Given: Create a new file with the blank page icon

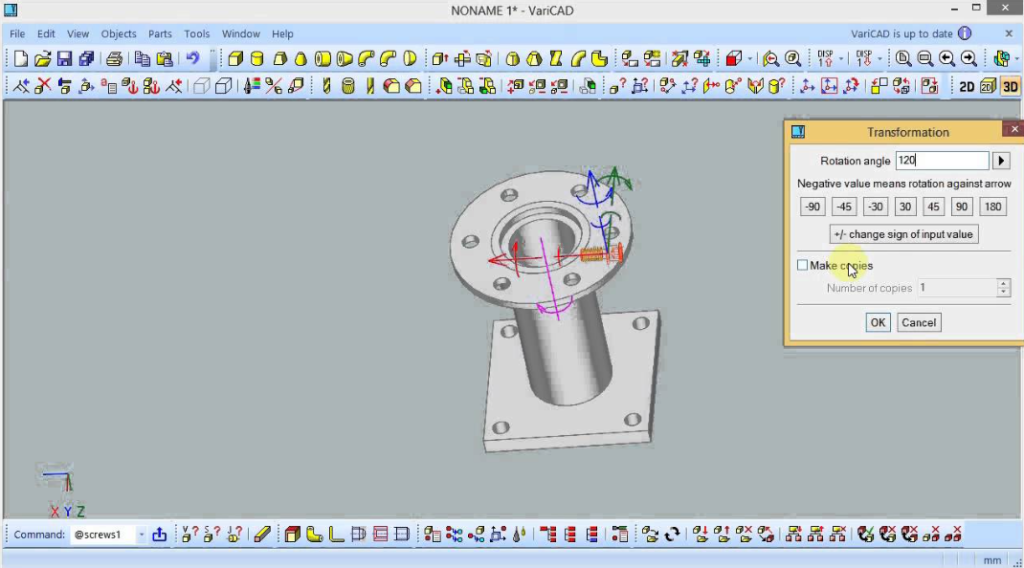Looking at the screenshot, I should [20, 59].
